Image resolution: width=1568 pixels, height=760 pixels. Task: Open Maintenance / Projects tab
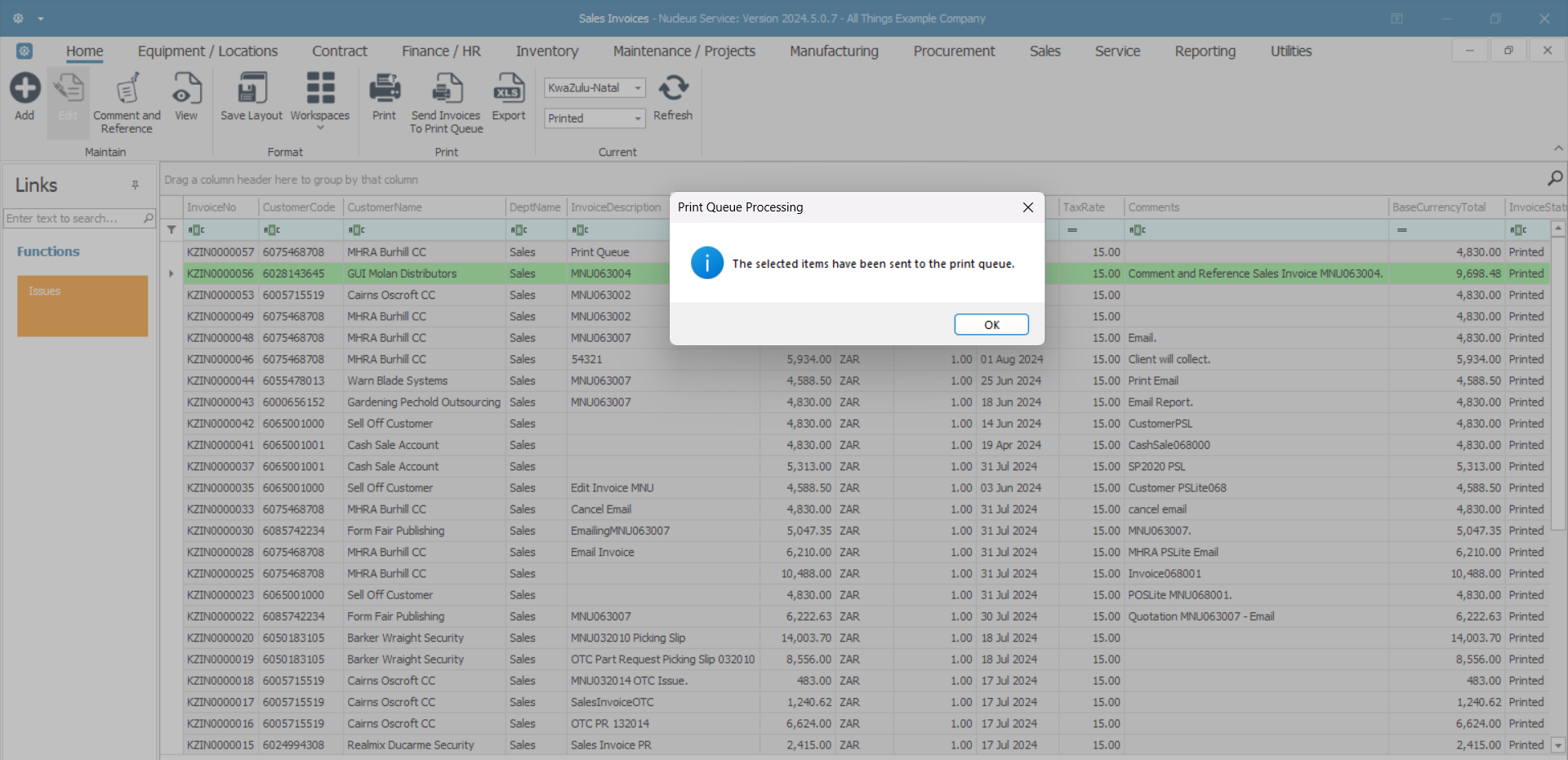click(x=684, y=51)
